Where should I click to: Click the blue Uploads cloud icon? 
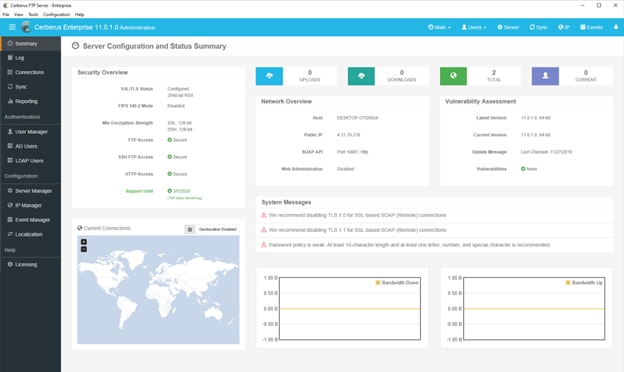[x=269, y=76]
